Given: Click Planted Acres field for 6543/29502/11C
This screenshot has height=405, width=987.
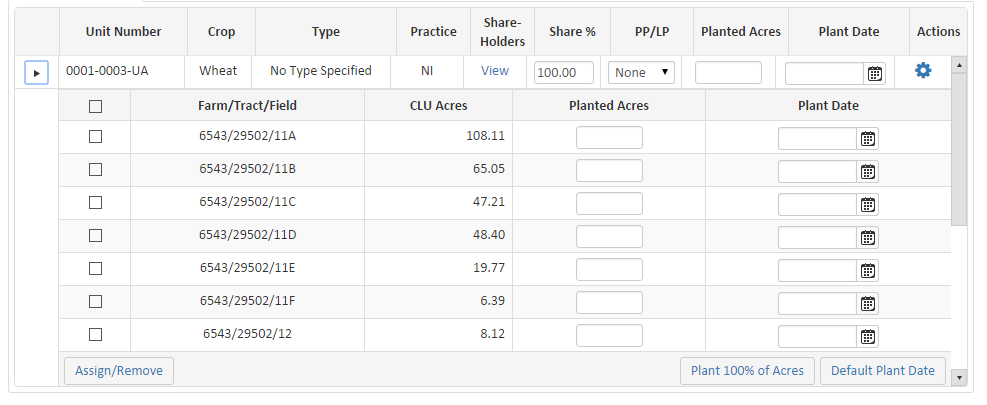Looking at the screenshot, I should 609,203.
